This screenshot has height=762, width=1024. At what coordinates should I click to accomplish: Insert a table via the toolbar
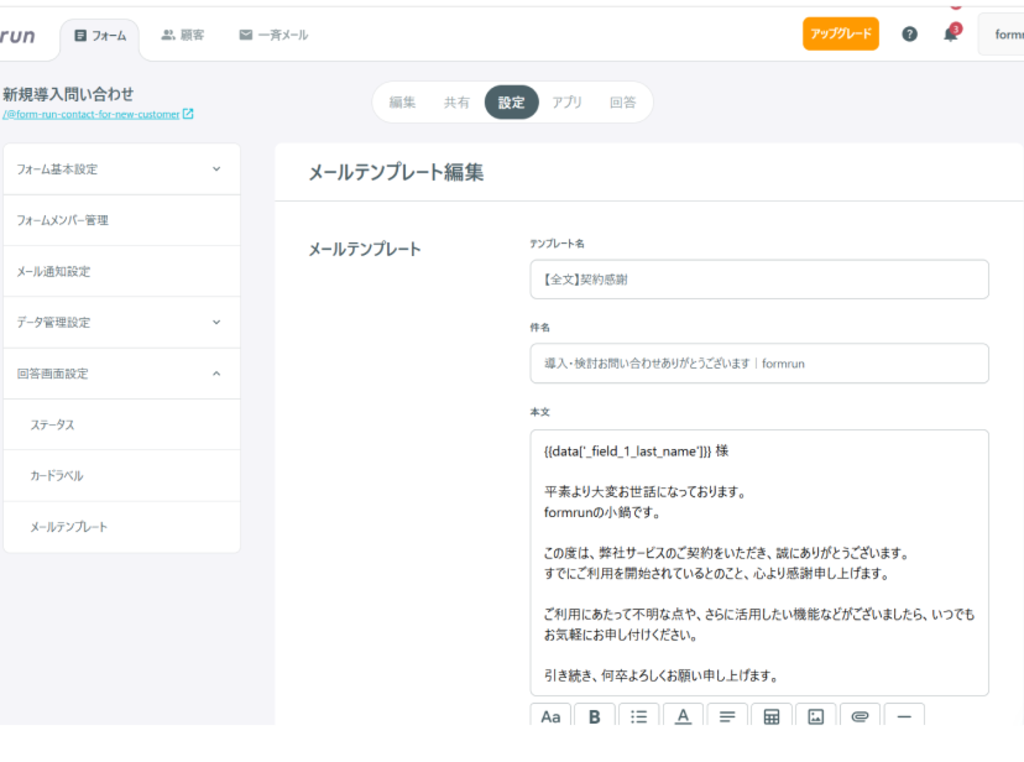pos(771,716)
